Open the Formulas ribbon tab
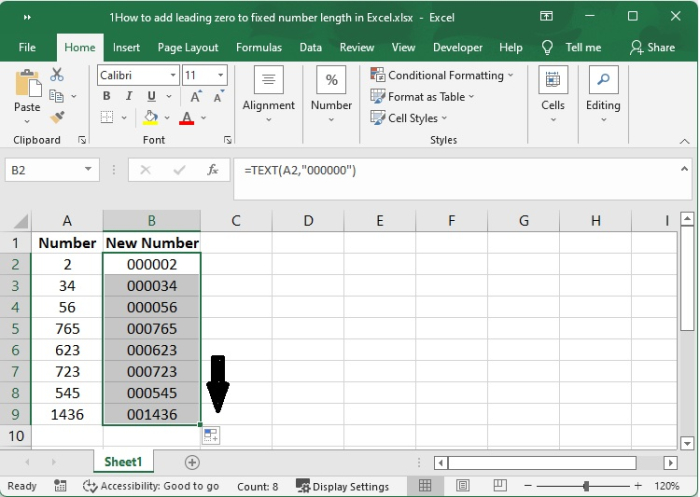This screenshot has width=700, height=497. tap(259, 47)
